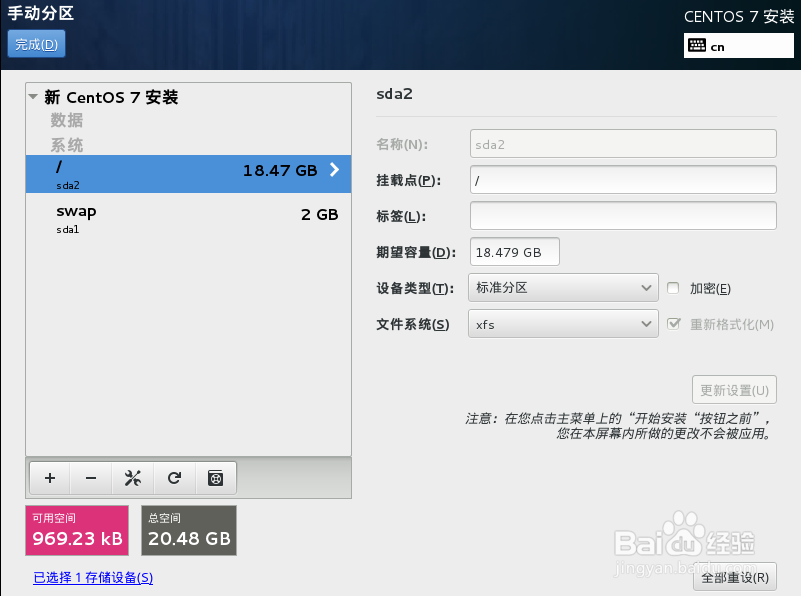Viewport: 801px width, 596px height.
Task: Click the 可用空间 969.23 kB box
Action: [x=77, y=531]
